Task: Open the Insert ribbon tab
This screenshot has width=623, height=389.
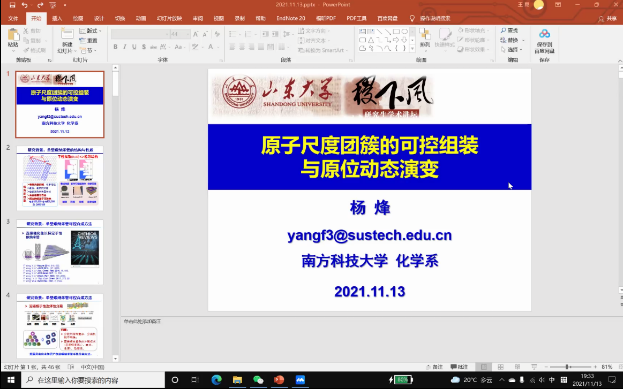Action: click(x=57, y=18)
